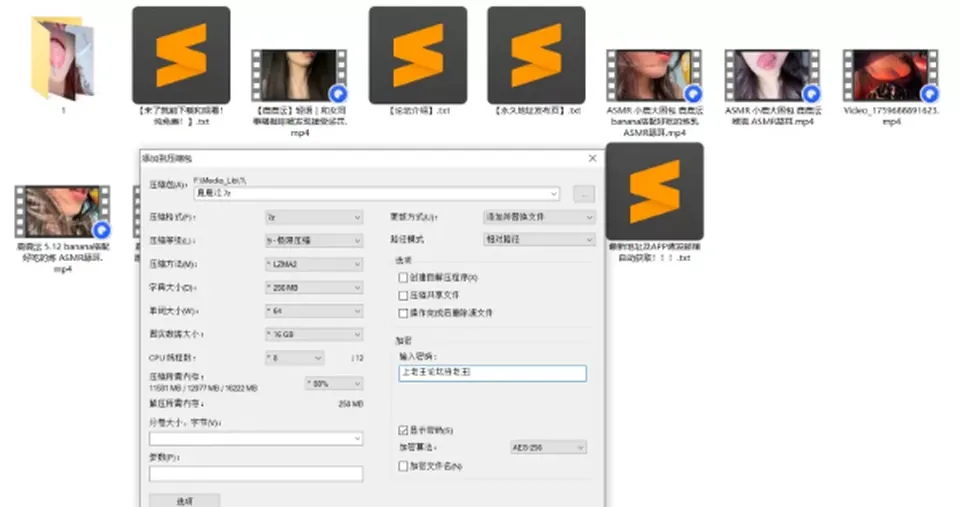Image resolution: width=960 pixels, height=507 pixels.
Task: Open the path mode dropdown 相对路径
Action: pyautogui.click(x=539, y=239)
